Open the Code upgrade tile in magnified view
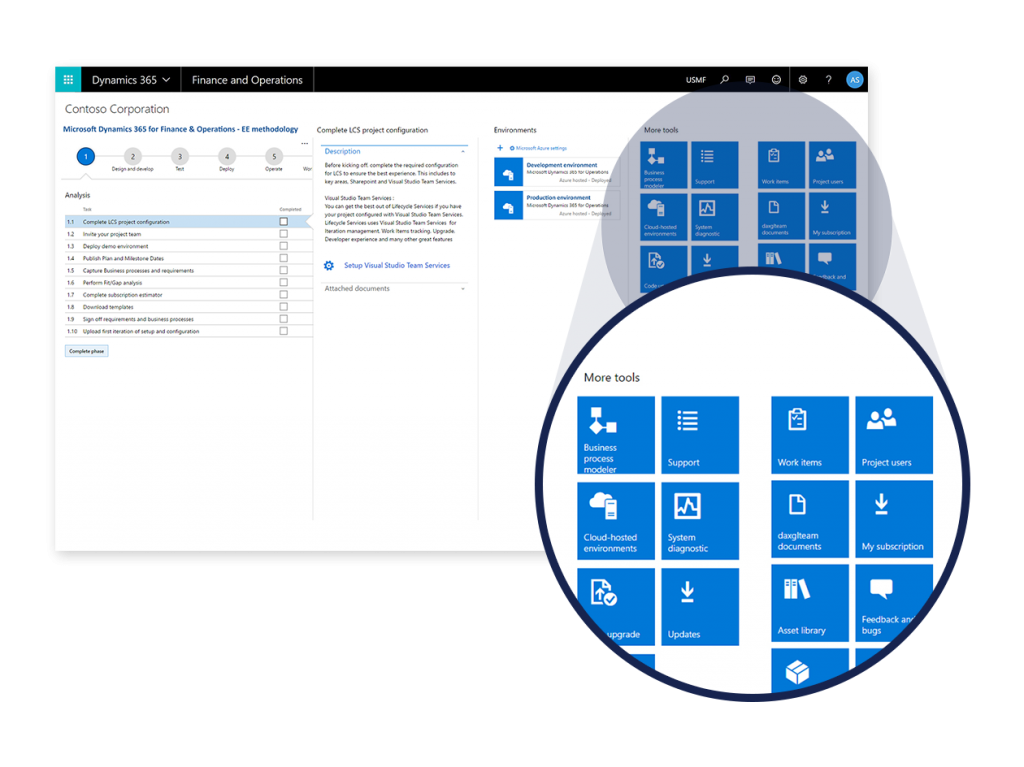The image size is (1024, 767). click(616, 607)
